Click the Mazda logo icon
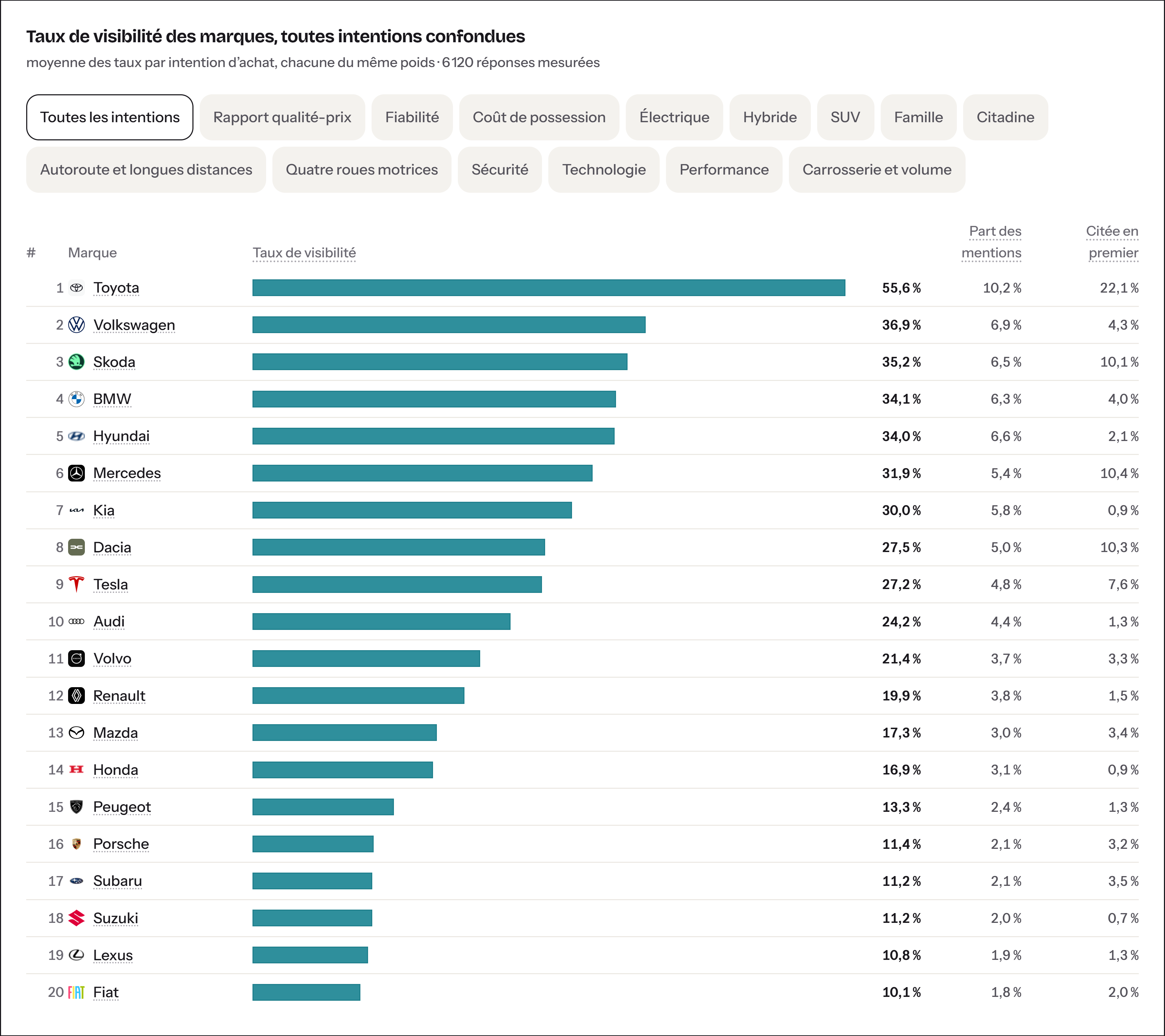Screen dimensions: 1165x1036 (x=76, y=733)
